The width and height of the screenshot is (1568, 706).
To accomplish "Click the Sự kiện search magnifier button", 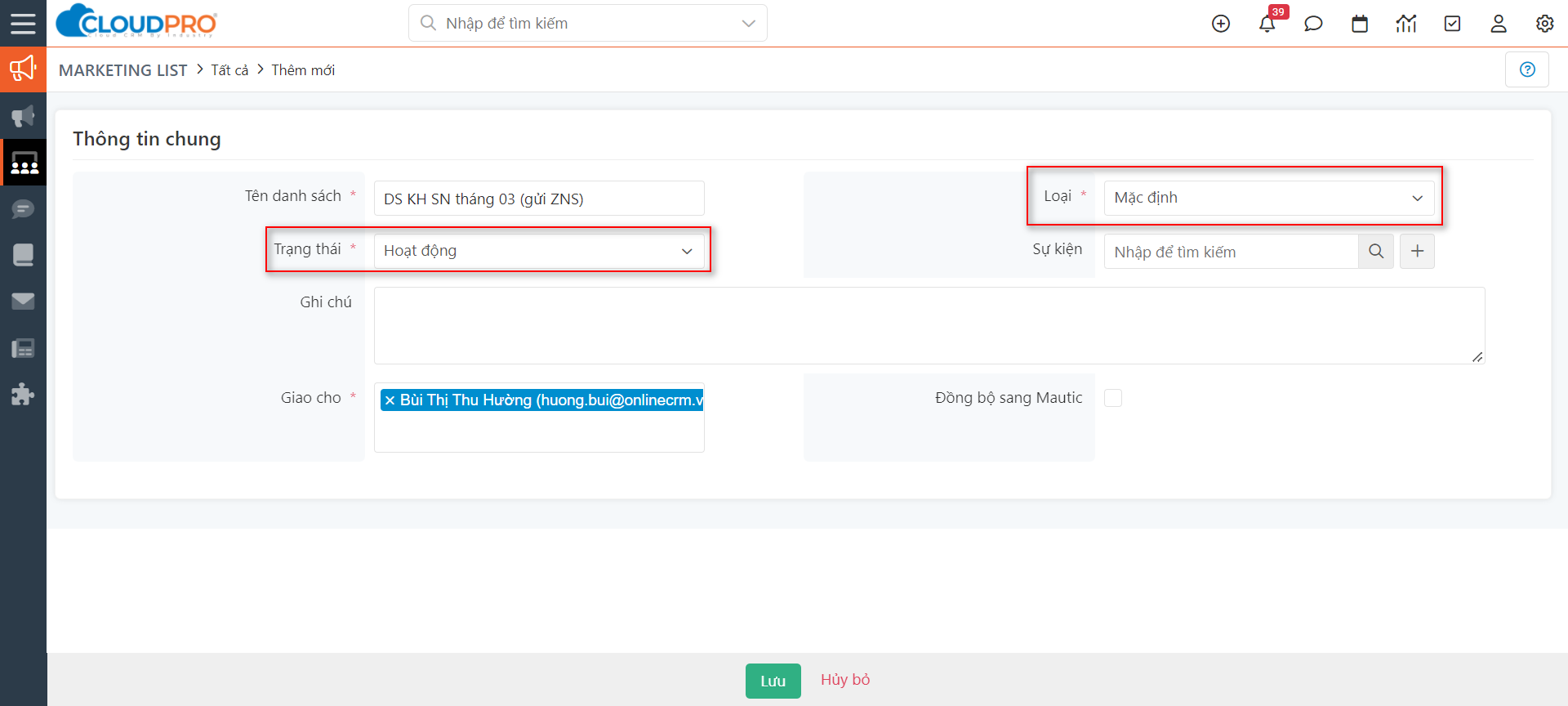I will coord(1376,252).
